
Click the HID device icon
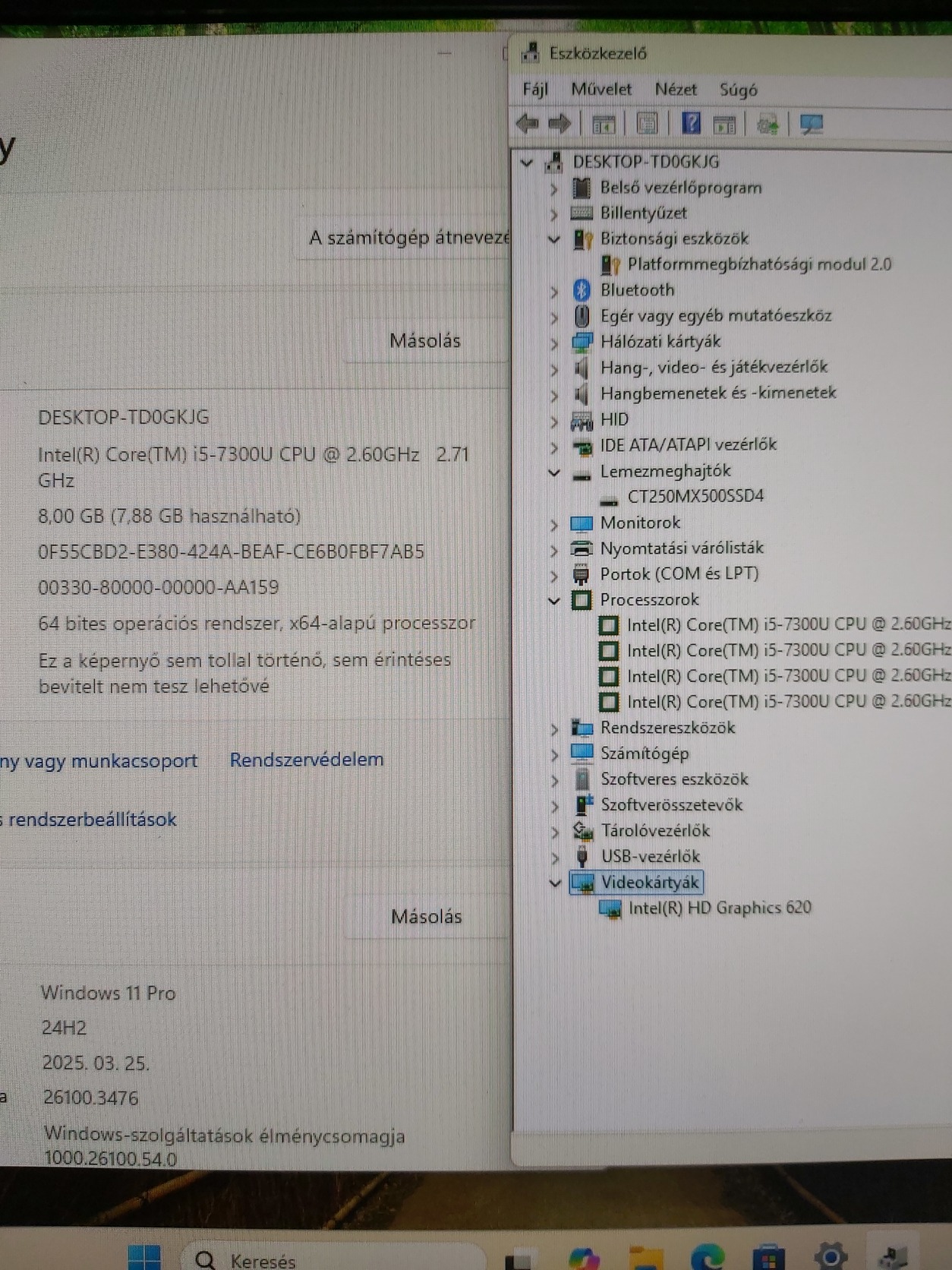point(582,420)
